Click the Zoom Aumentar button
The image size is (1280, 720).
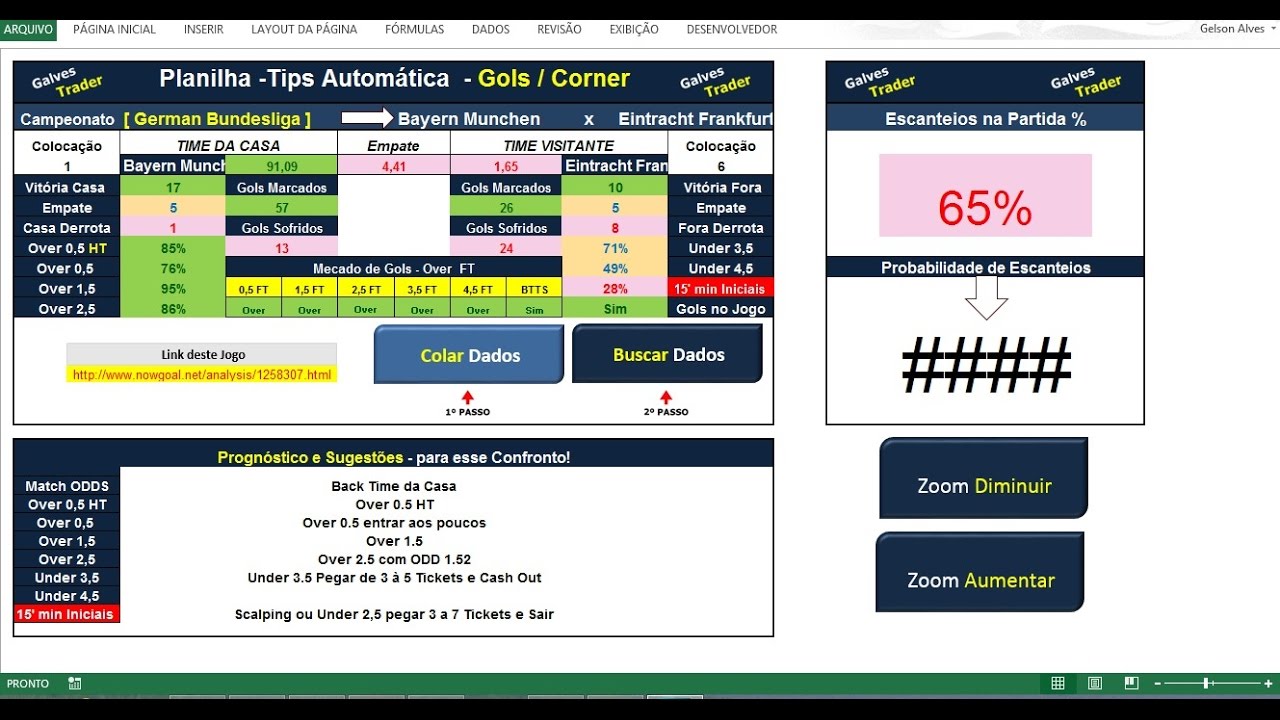[x=980, y=572]
